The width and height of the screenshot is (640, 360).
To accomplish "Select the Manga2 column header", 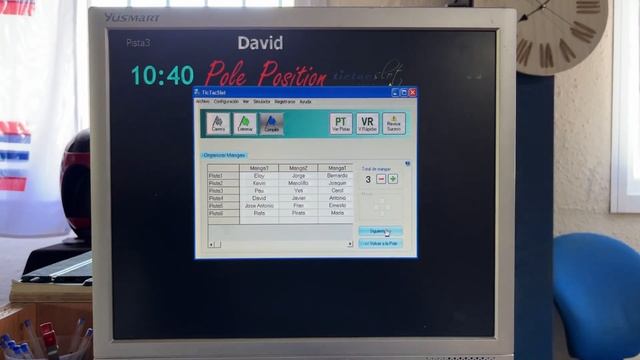I will point(298,168).
